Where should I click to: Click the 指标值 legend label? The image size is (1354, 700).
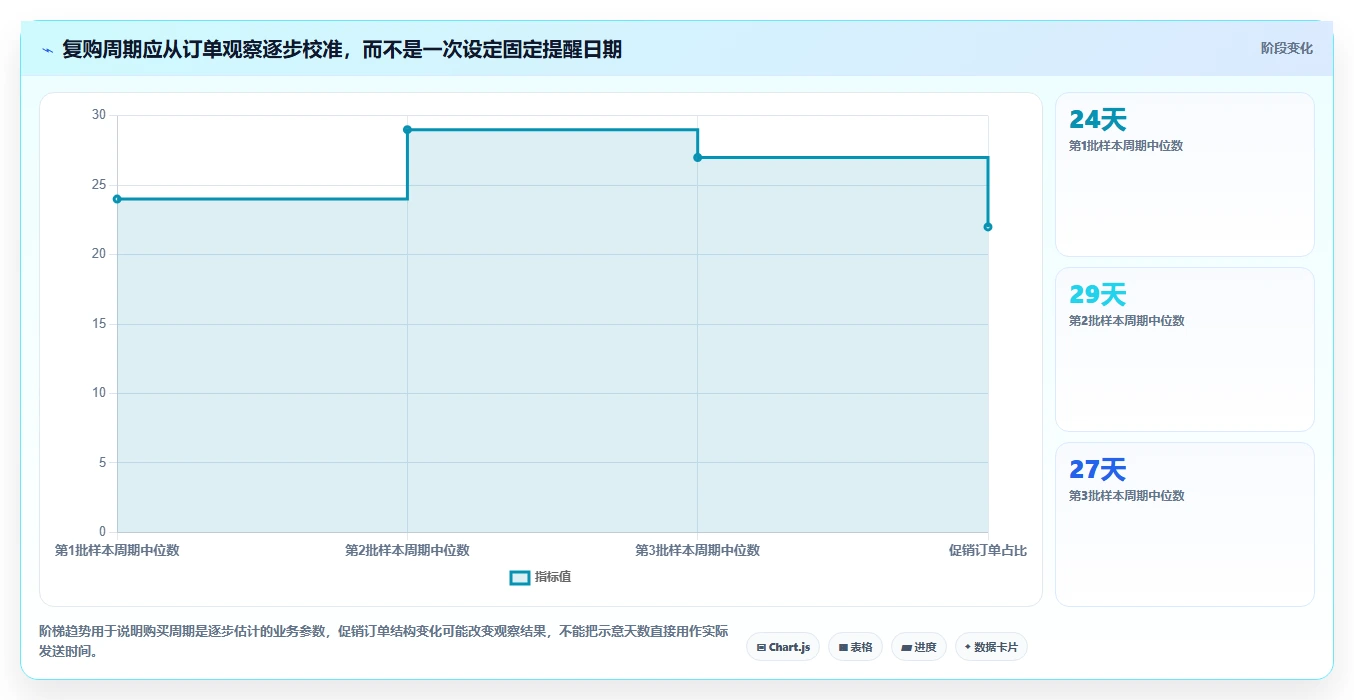coord(553,577)
